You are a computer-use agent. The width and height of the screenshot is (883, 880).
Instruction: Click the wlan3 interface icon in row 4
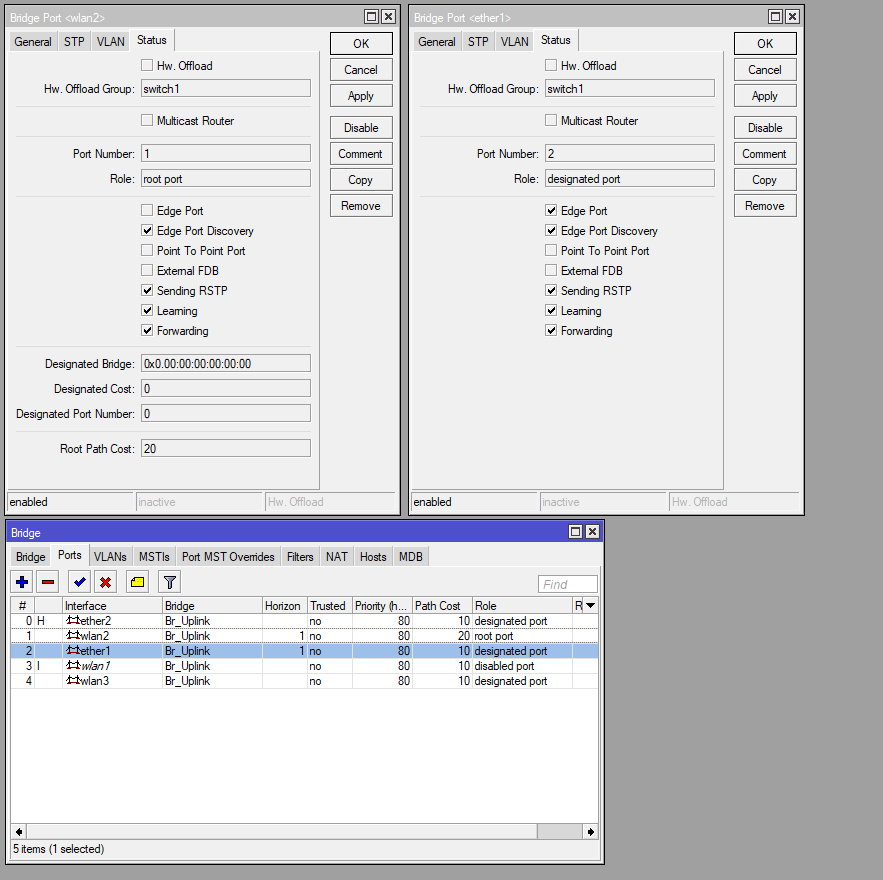tap(73, 681)
